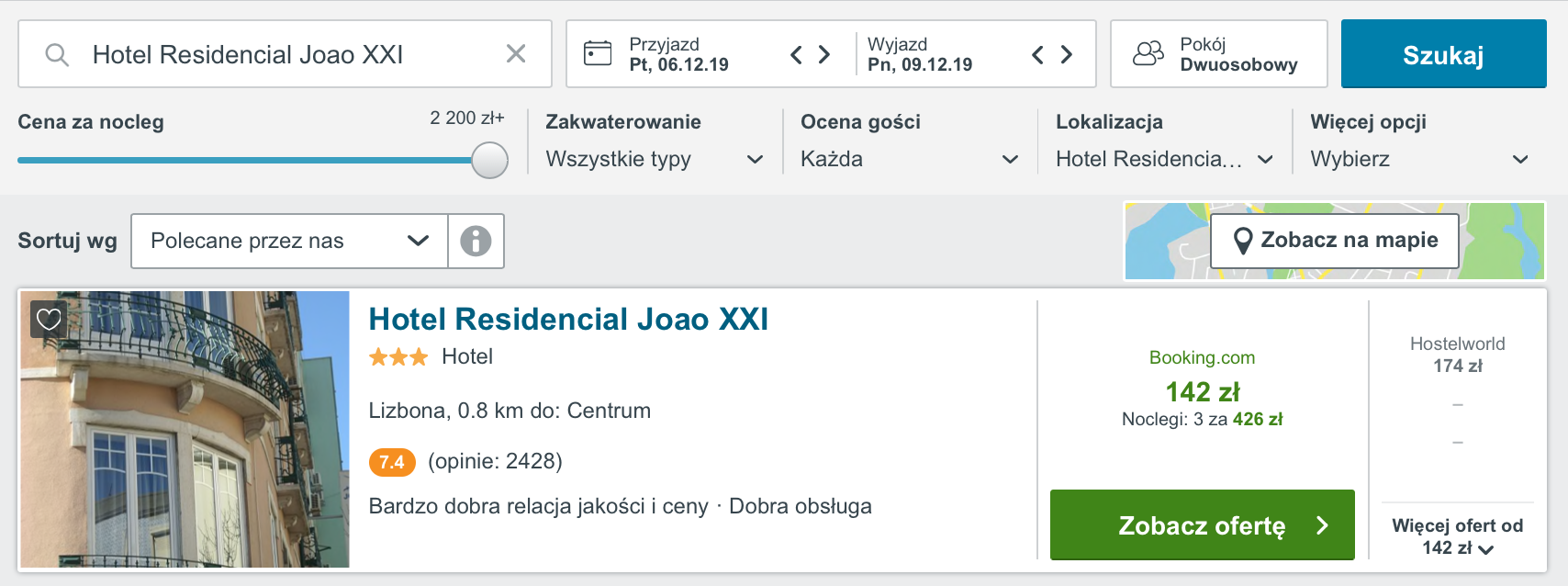
Task: Toggle favorite heart on hotel photo
Action: [49, 319]
